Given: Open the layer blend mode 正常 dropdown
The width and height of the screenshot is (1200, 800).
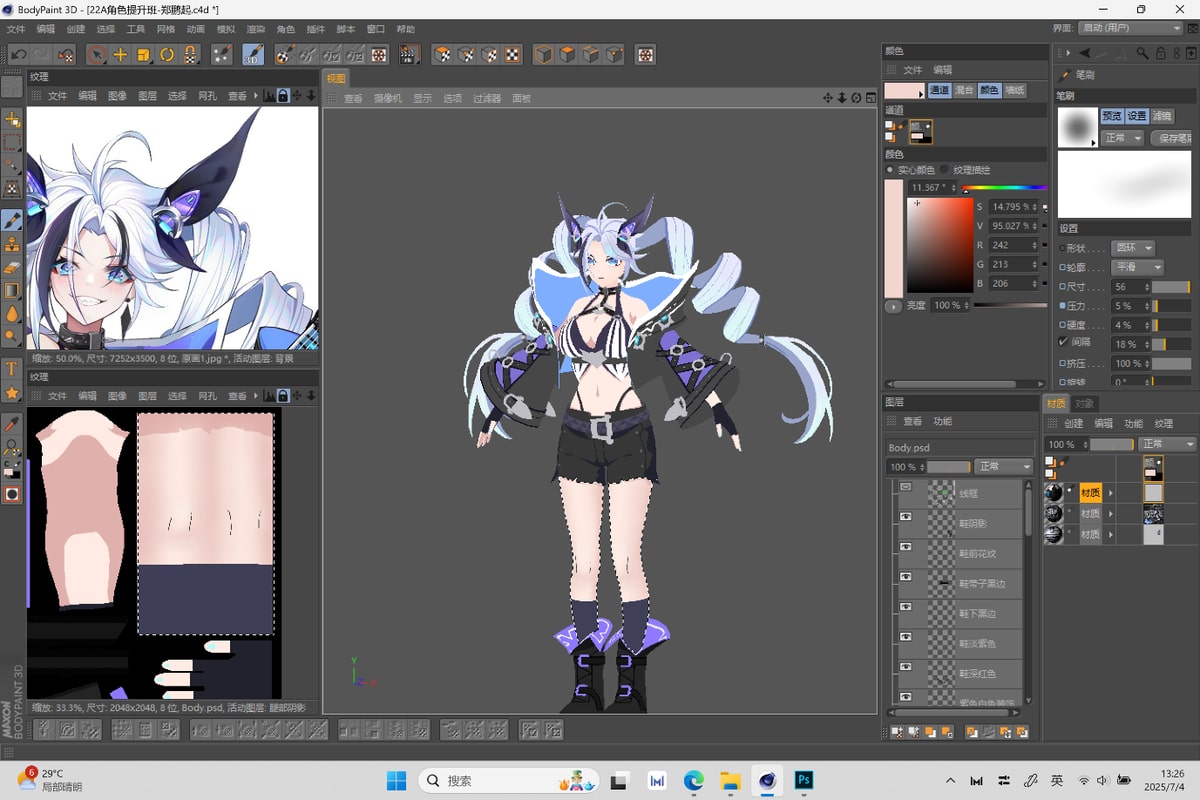Looking at the screenshot, I should click(1004, 467).
